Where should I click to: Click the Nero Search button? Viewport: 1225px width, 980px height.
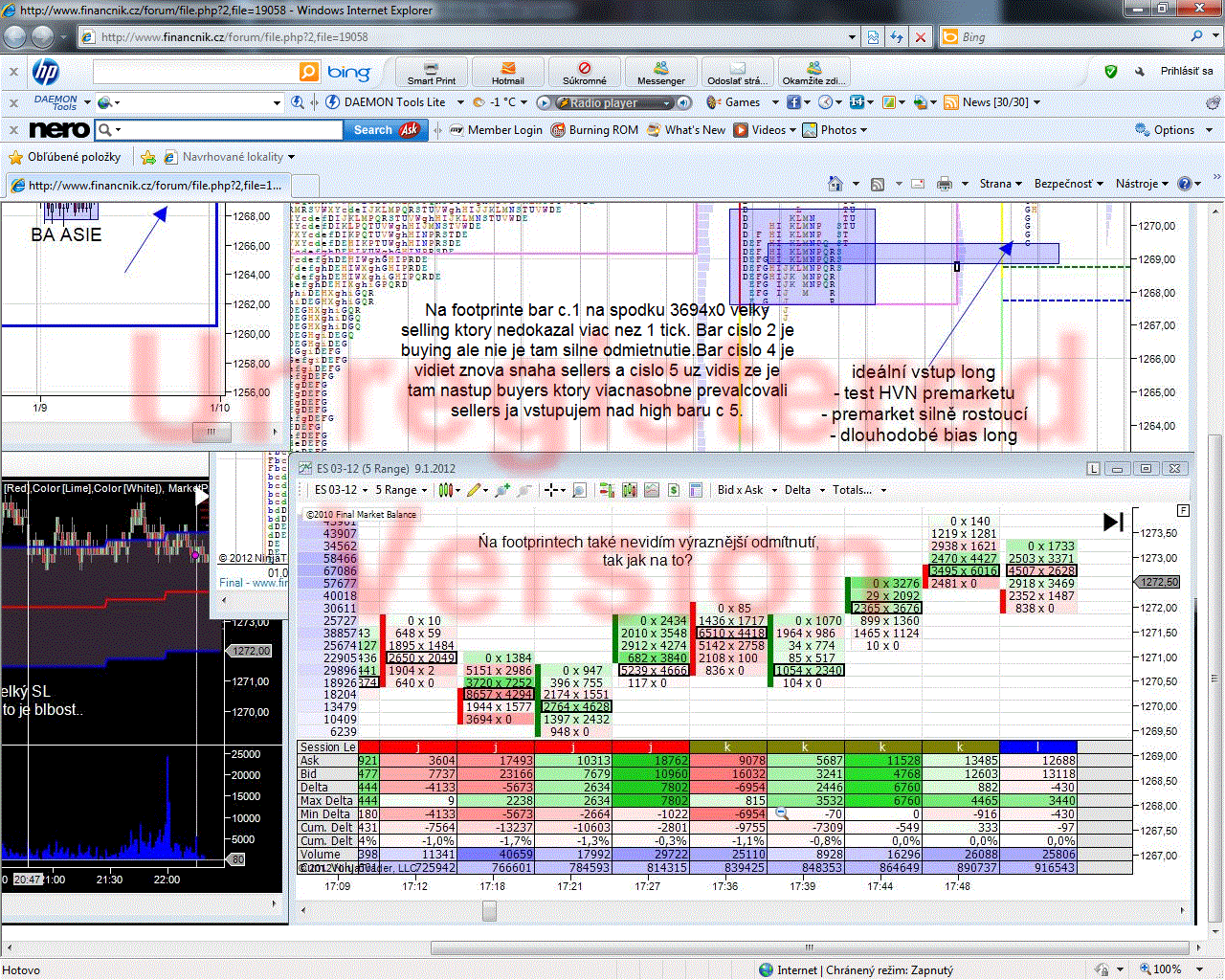(373, 130)
